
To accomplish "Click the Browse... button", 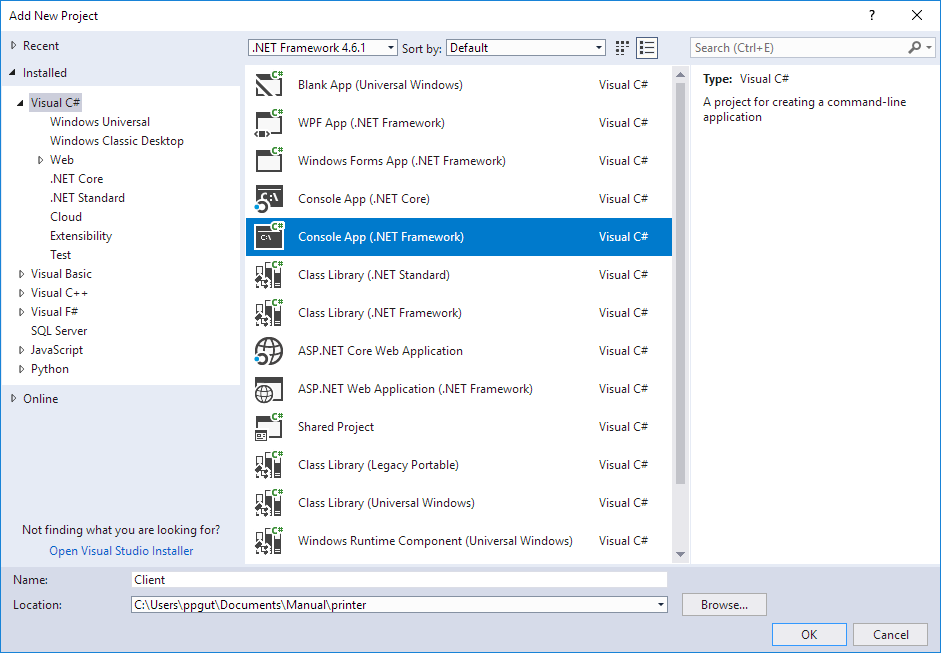I will coord(724,605).
